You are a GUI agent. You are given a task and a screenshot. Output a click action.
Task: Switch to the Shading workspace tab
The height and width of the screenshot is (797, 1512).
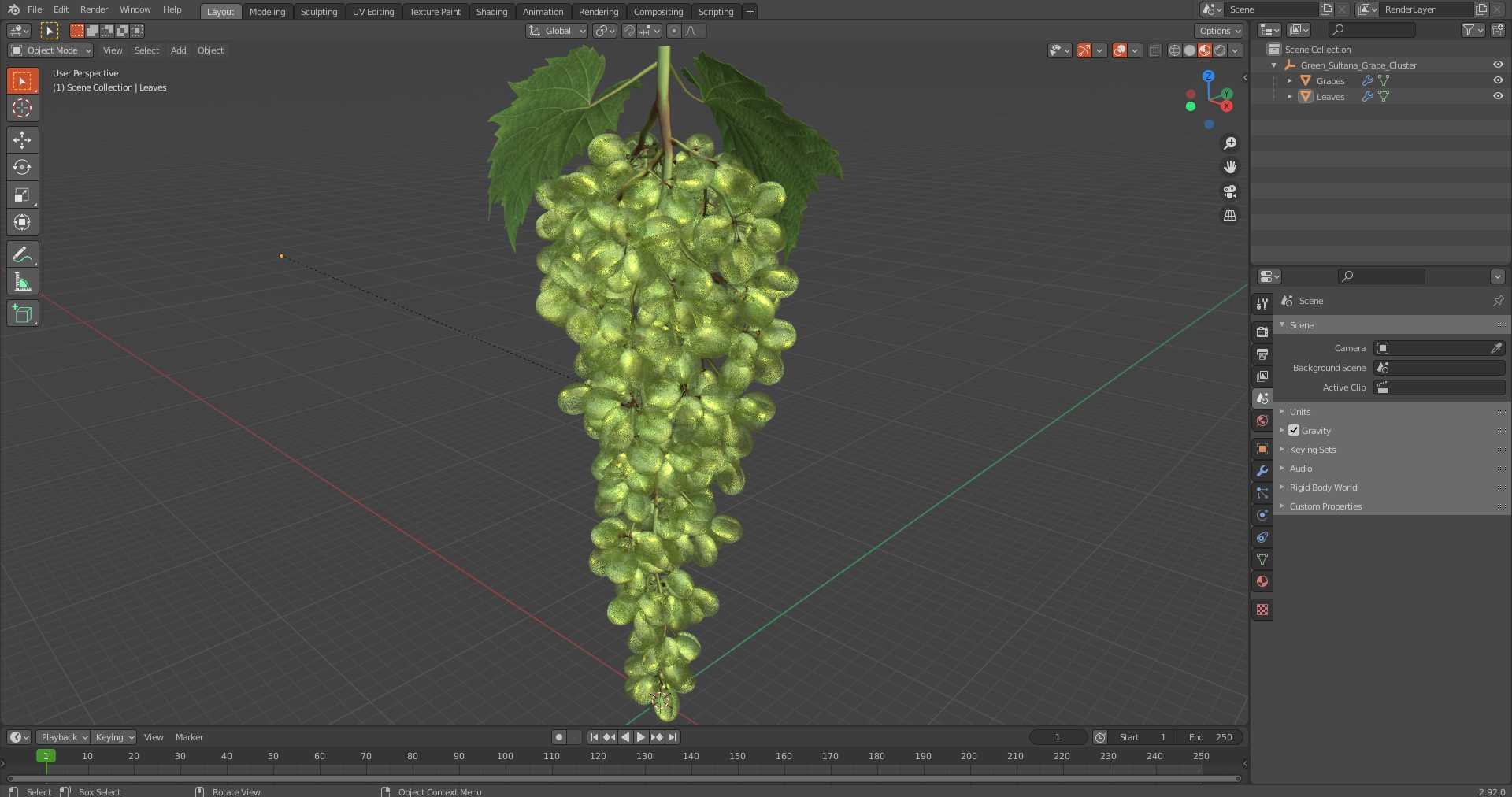tap(491, 12)
